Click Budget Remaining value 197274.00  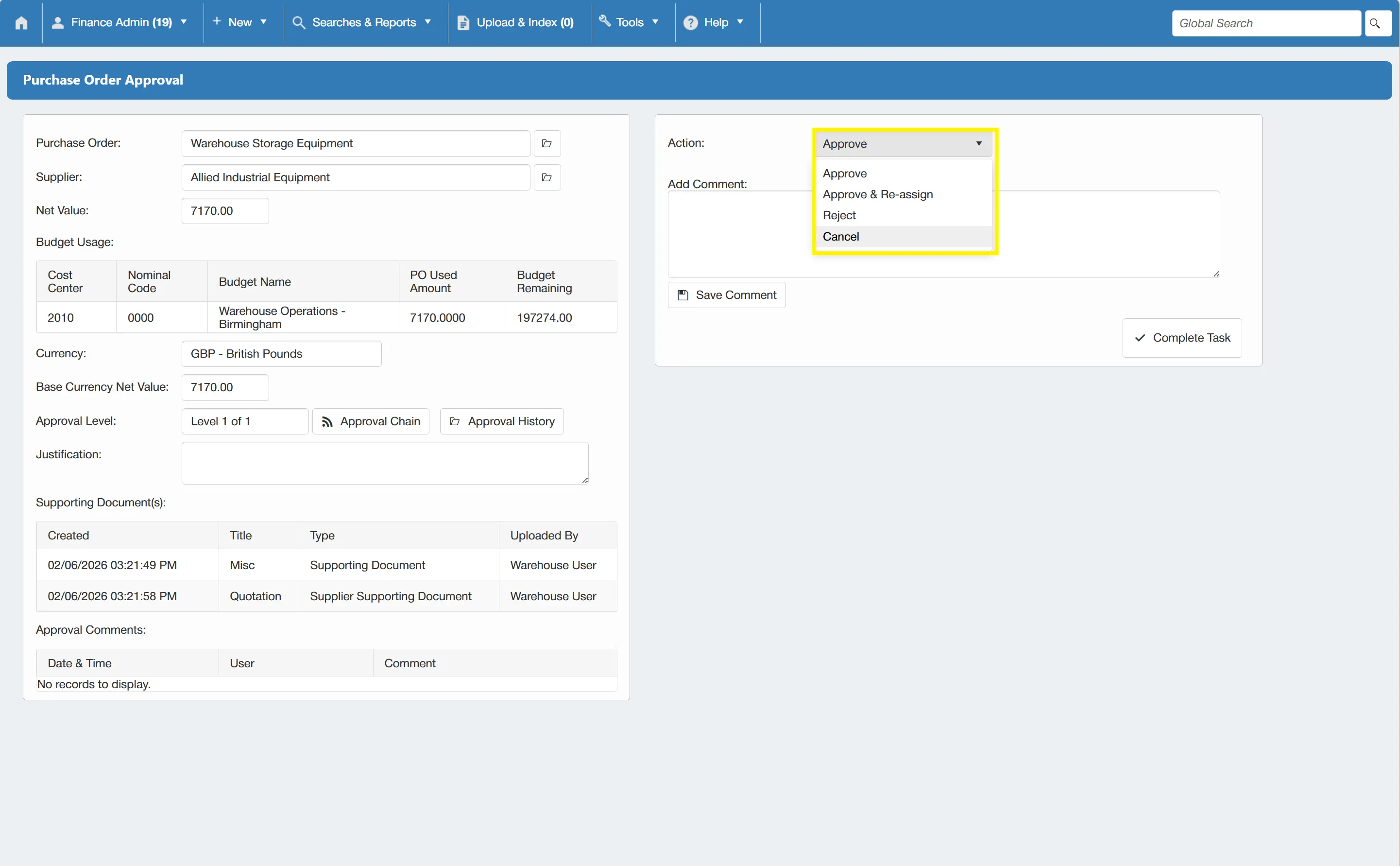pyautogui.click(x=544, y=318)
